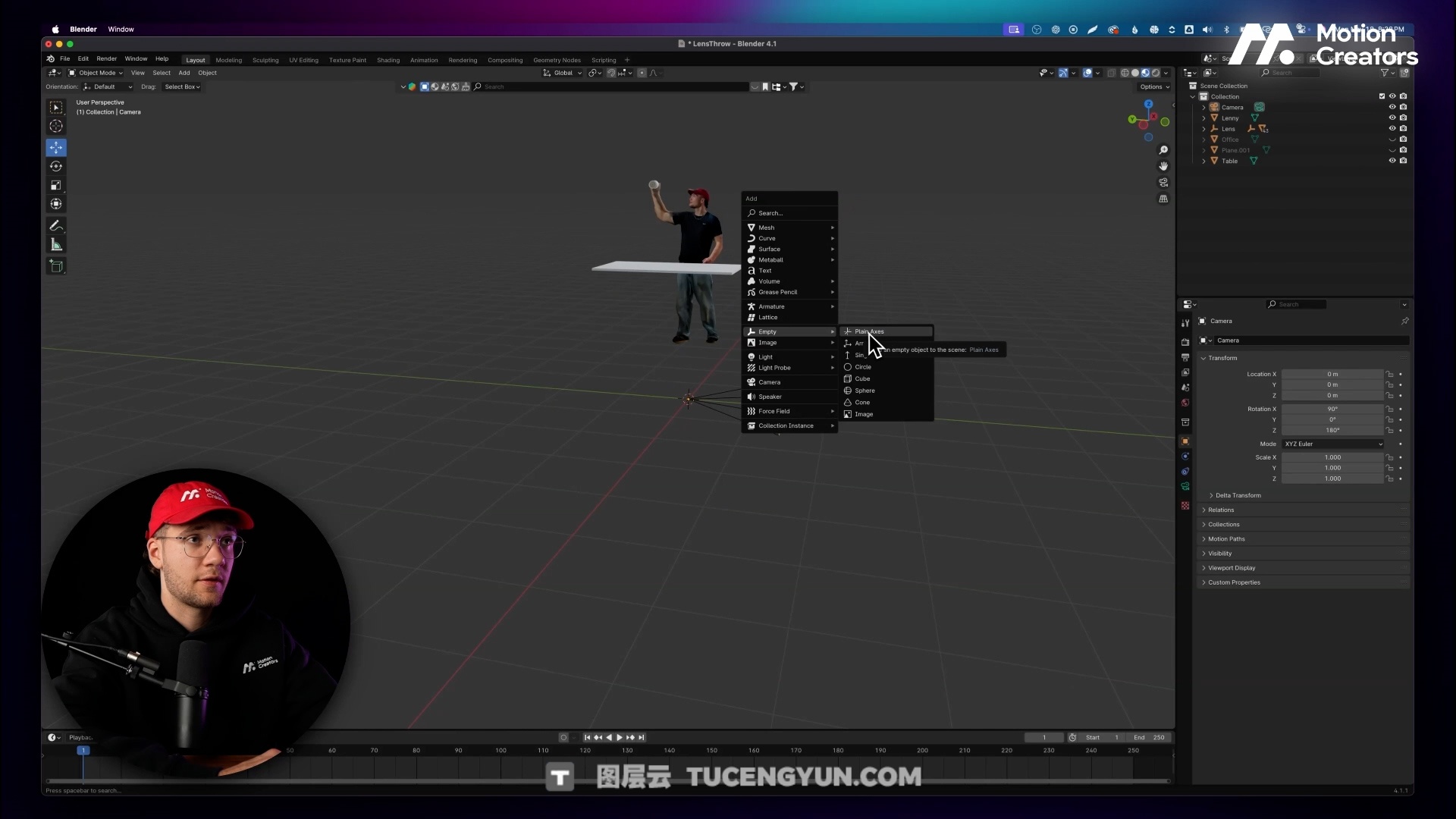Choose Camera in Add menu
1456x819 pixels.
tap(789, 382)
